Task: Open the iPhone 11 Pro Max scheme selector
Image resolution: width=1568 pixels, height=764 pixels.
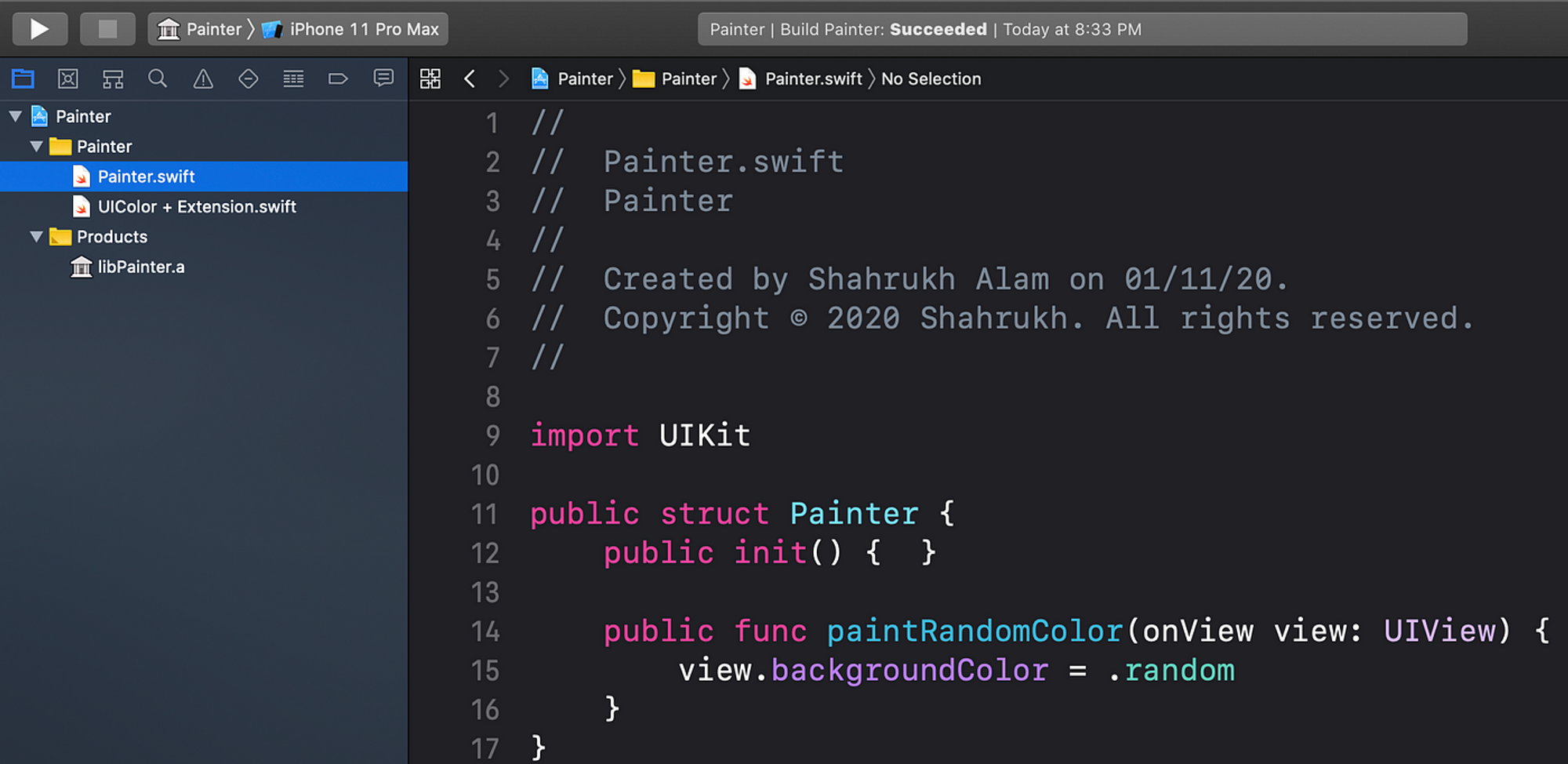Action: click(x=362, y=29)
